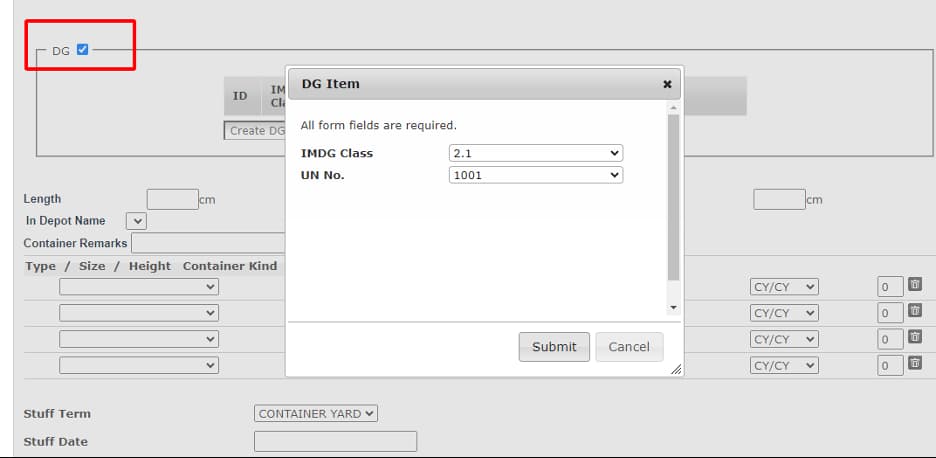This screenshot has width=936, height=458.
Task: Open the UN No. dropdown
Action: [x=536, y=175]
